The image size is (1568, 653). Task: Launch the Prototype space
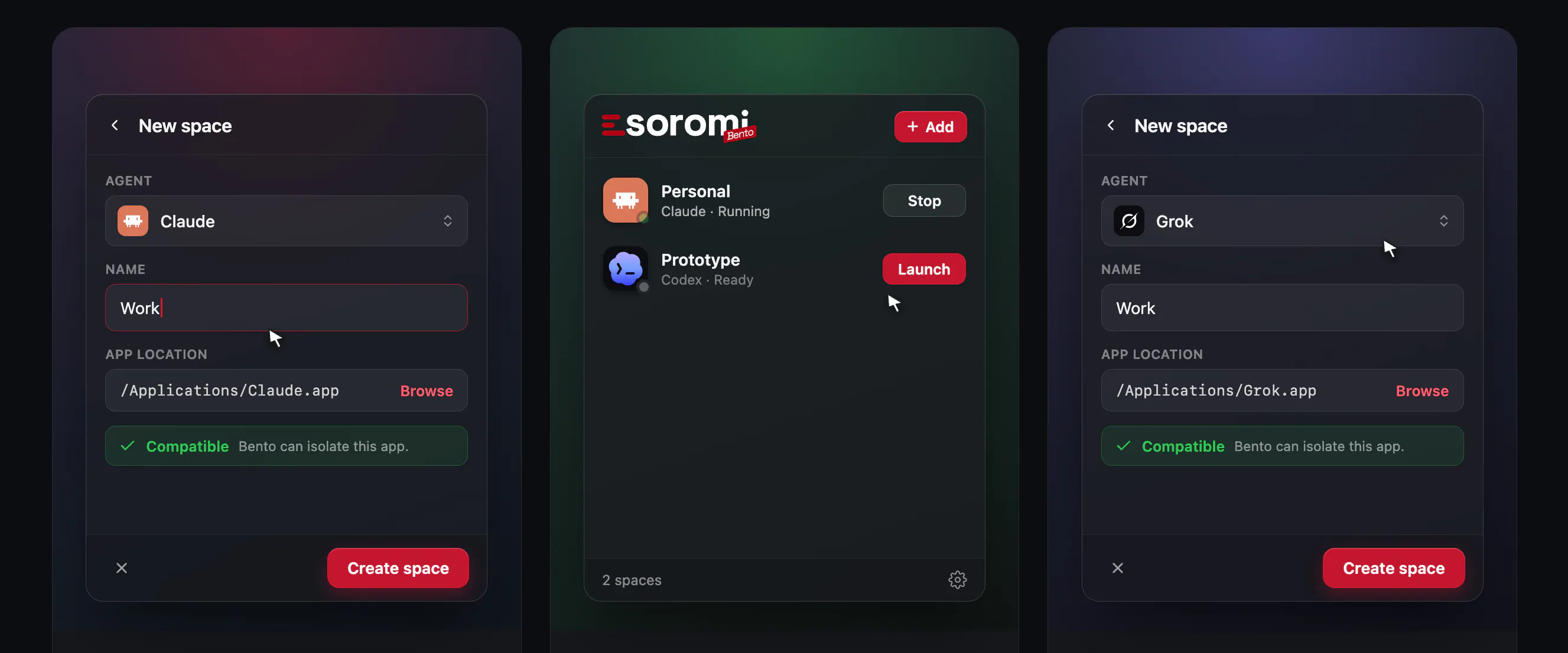[x=924, y=269]
